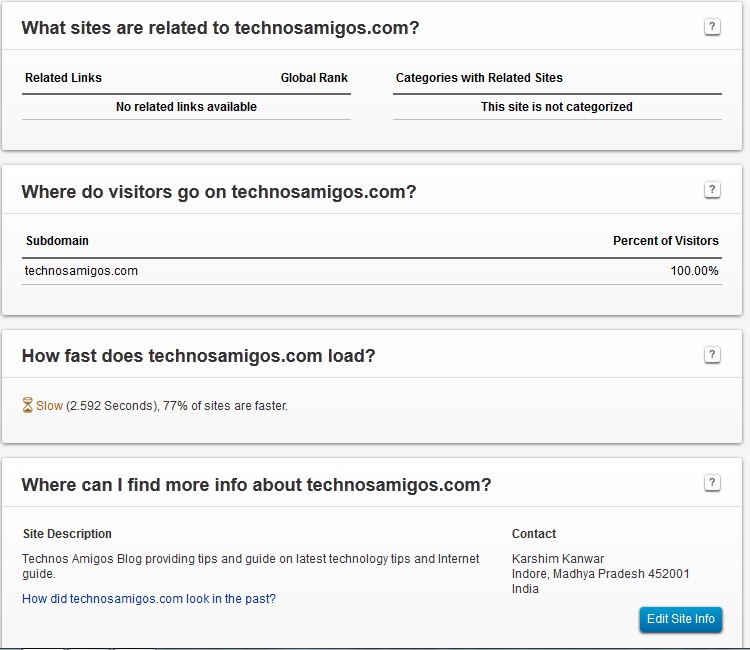The width and height of the screenshot is (750, 650).
Task: Click the 100.00% visitors value
Action: (x=694, y=271)
